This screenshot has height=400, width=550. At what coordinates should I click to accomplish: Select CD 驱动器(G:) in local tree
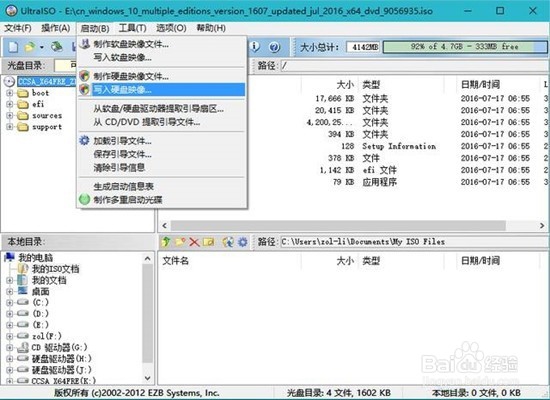coord(59,347)
